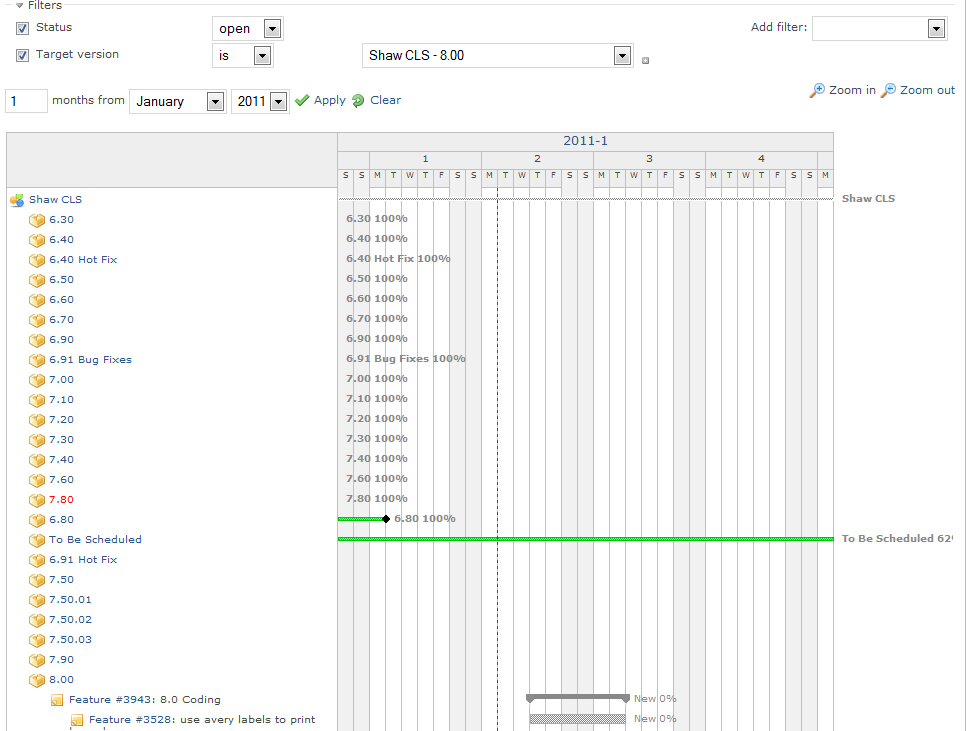This screenshot has width=966, height=731.
Task: Open the 2011 year dropdown
Action: (260, 101)
